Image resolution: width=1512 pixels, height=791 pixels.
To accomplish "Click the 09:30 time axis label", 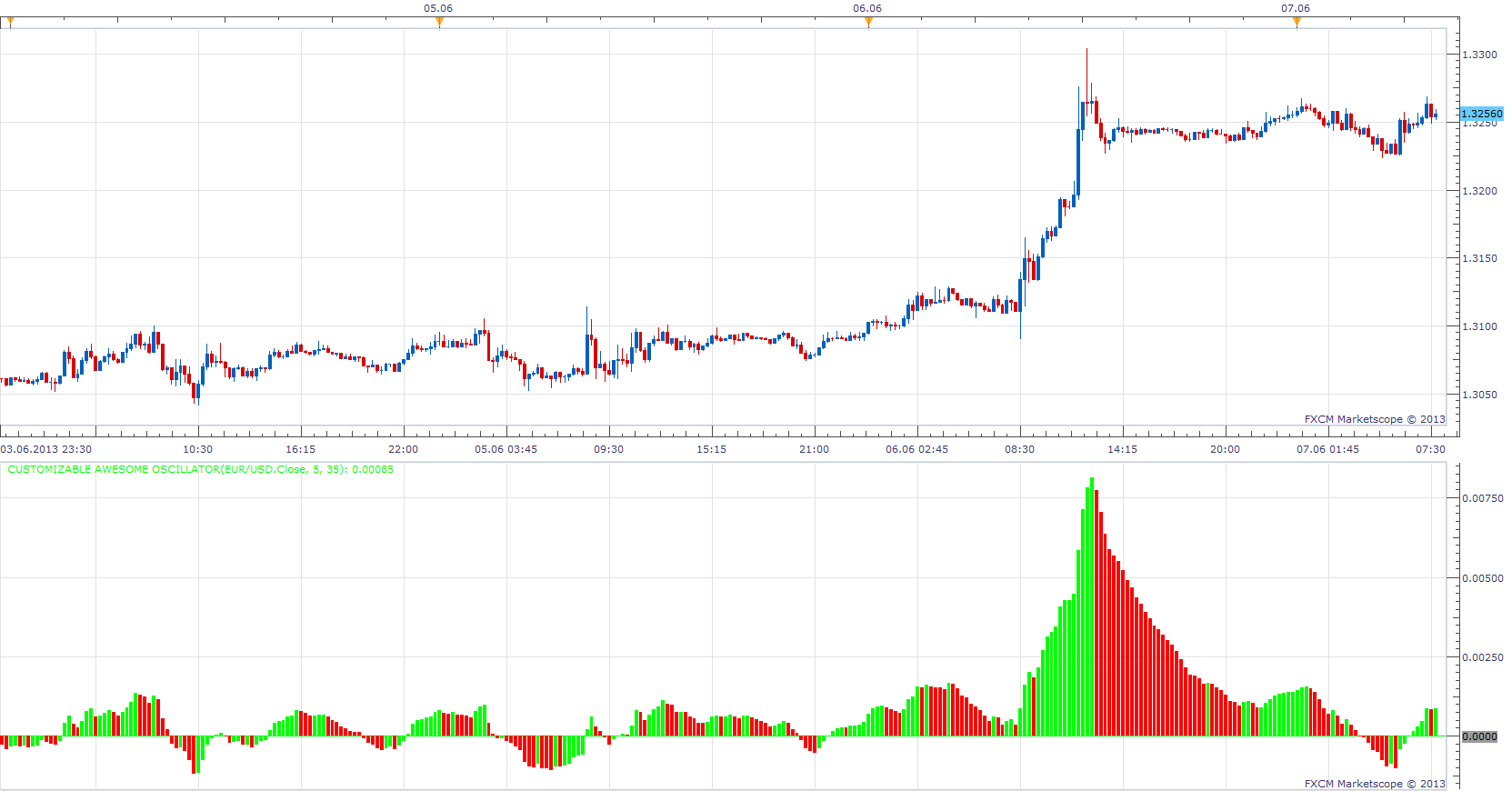I will click(608, 449).
